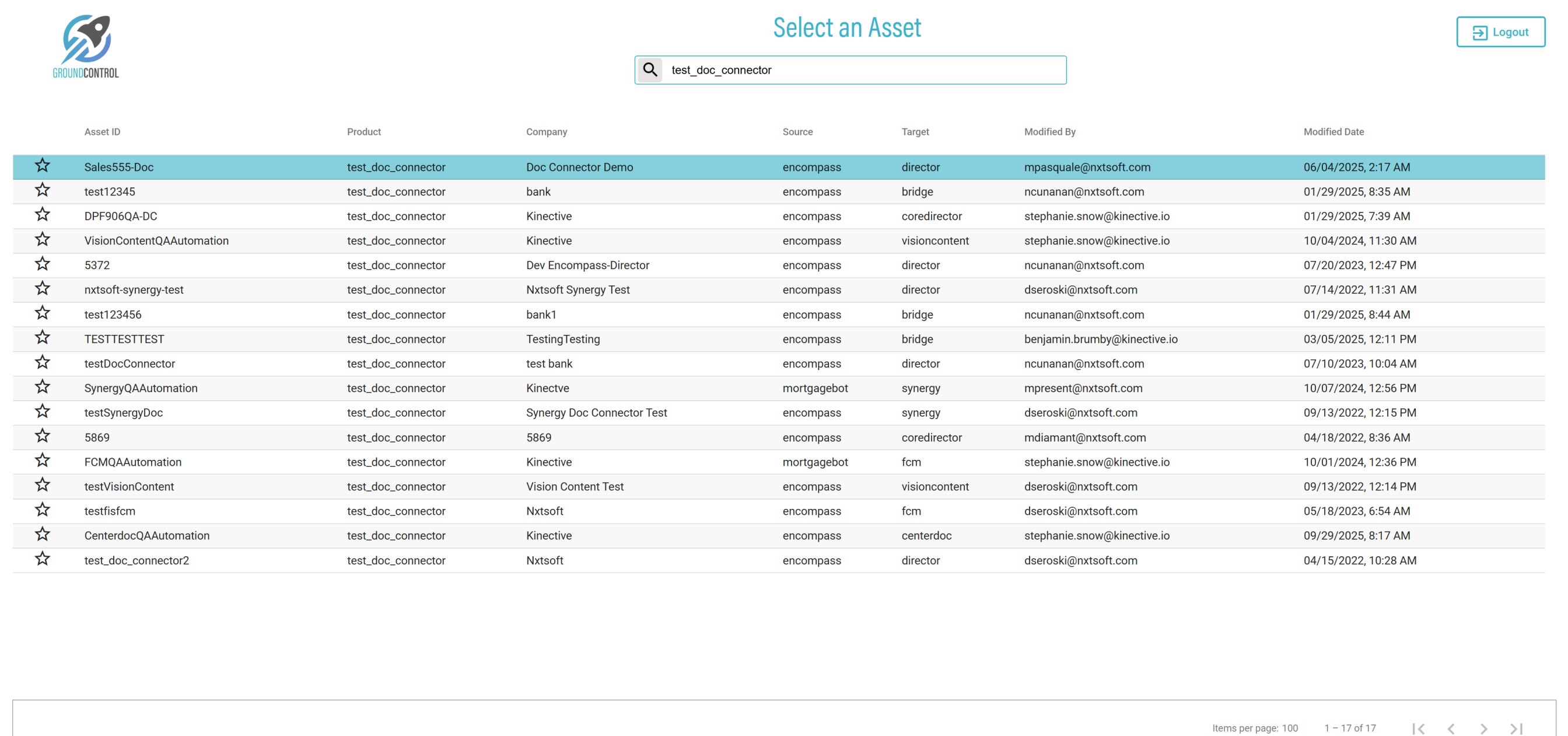Star the SynergyQAAutomation row
The image size is (1568, 736).
point(42,387)
